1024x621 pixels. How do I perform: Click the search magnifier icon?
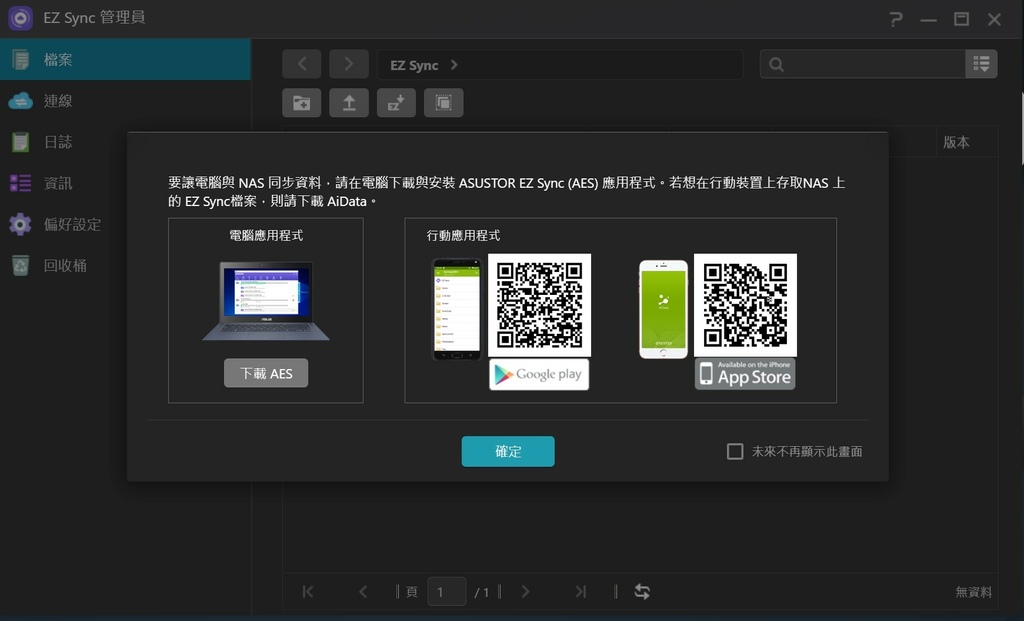776,64
